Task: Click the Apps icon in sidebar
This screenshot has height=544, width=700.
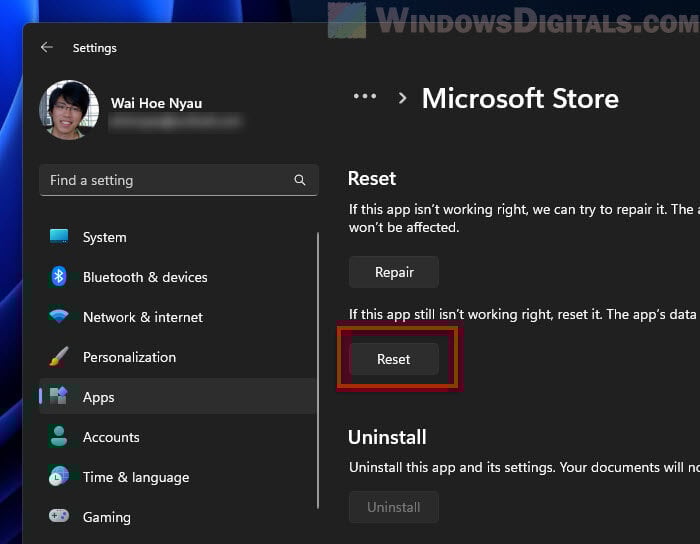Action: click(58, 396)
